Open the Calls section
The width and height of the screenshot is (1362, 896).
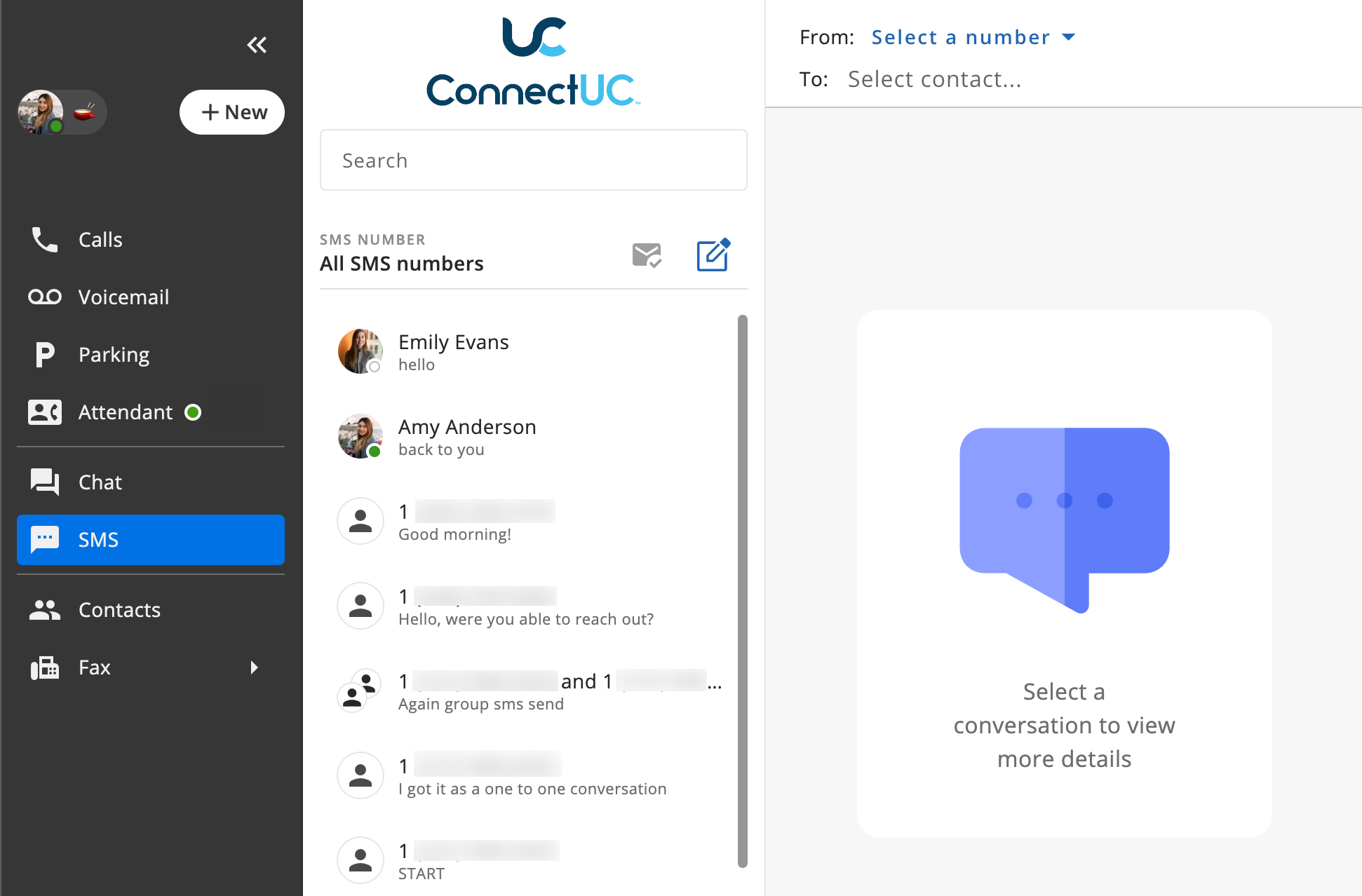[x=100, y=240]
